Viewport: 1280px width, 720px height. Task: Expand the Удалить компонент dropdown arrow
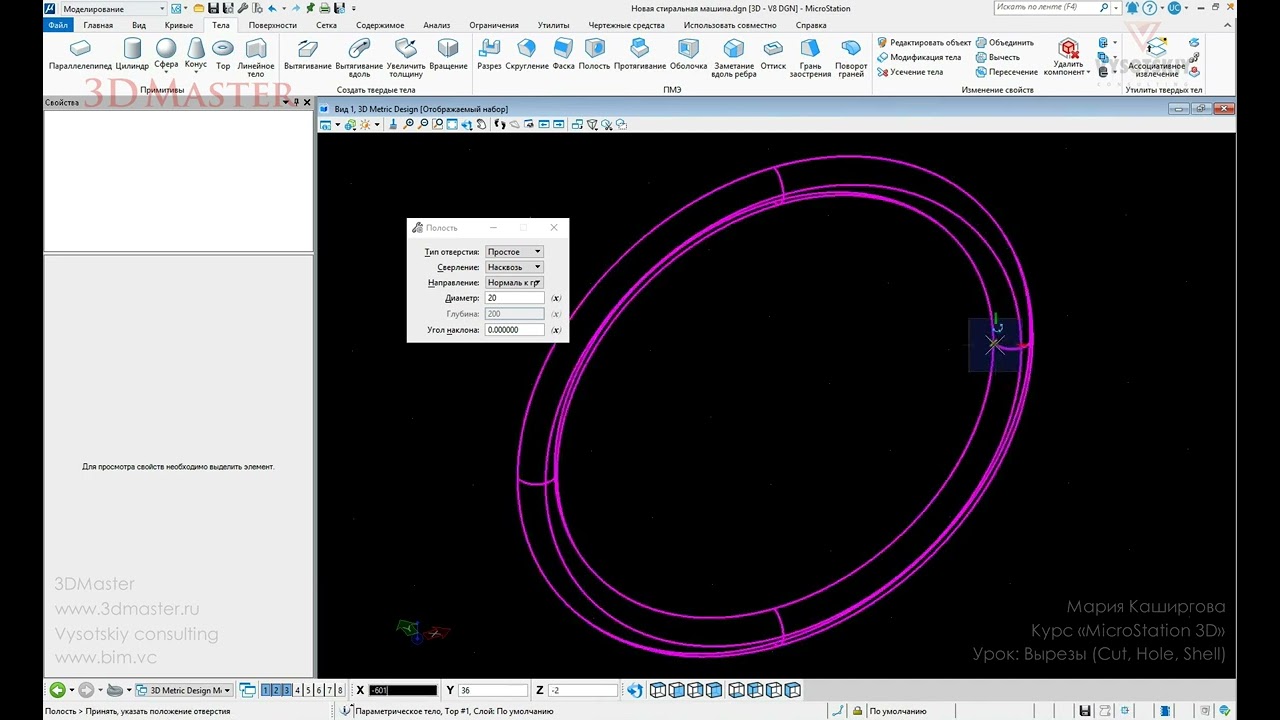point(1087,72)
